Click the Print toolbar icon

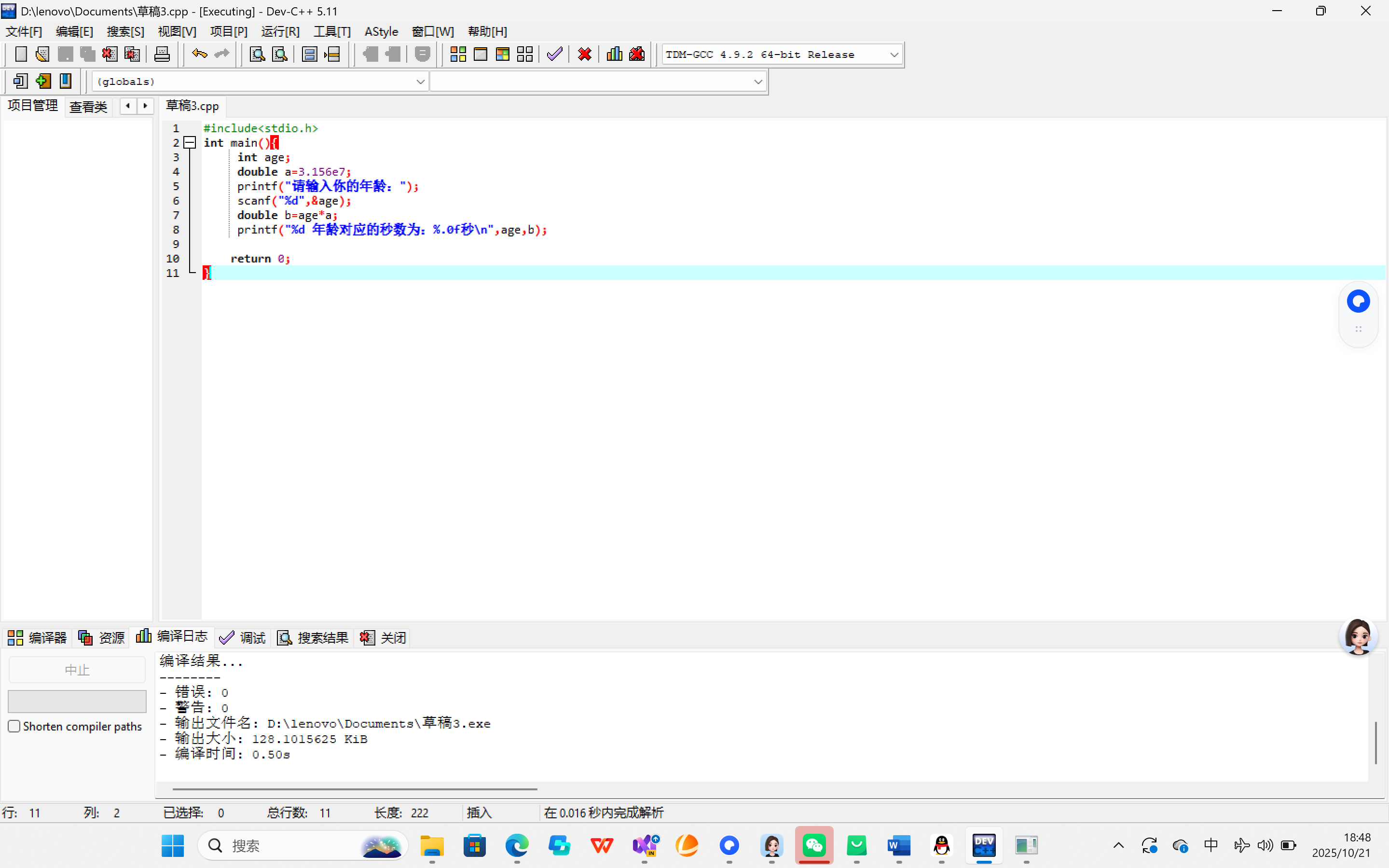coord(162,55)
